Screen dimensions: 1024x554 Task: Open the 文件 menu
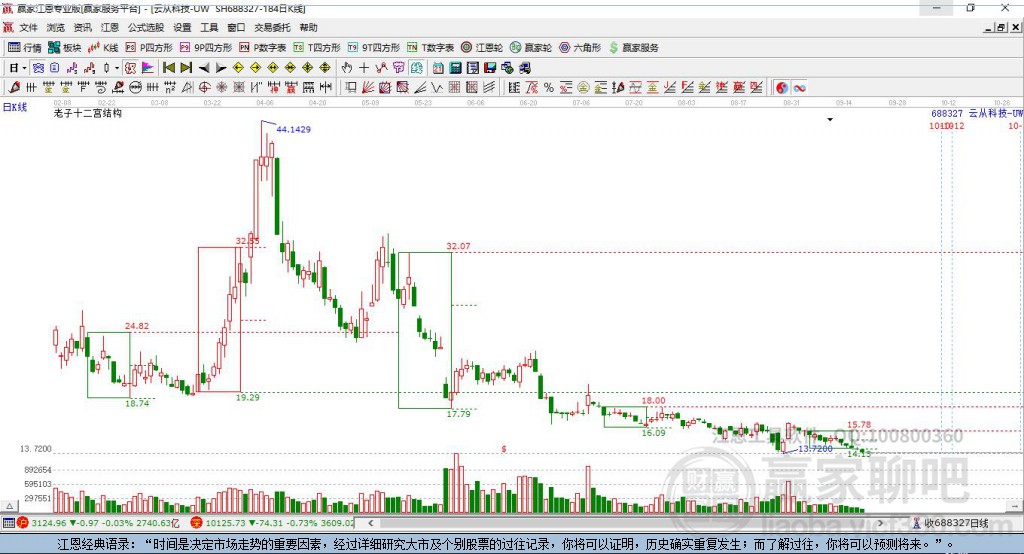pos(28,27)
